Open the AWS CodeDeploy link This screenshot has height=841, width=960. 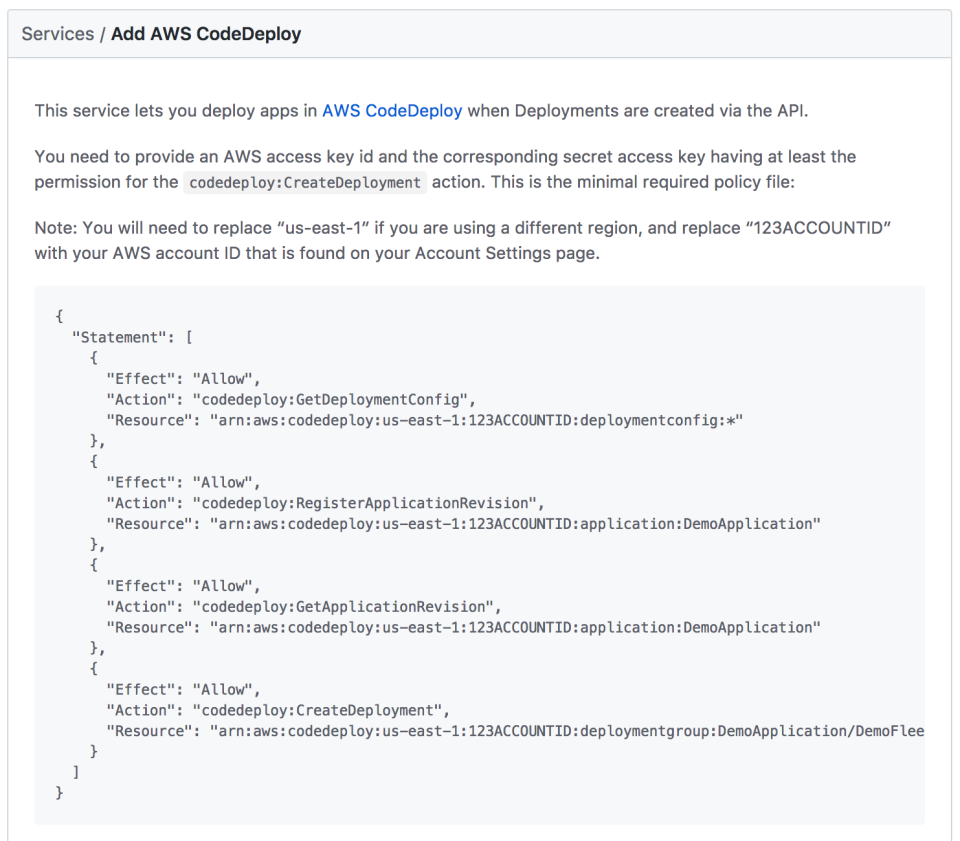pyautogui.click(x=392, y=111)
